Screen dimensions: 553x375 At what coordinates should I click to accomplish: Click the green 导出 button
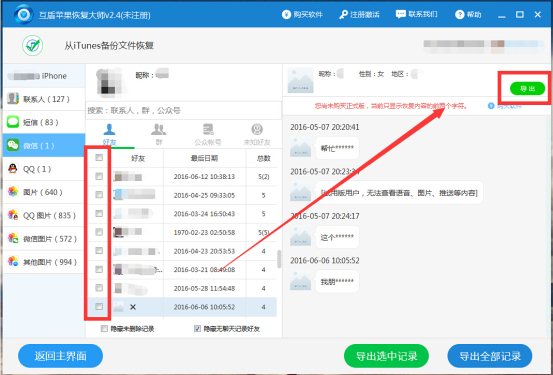[x=527, y=89]
